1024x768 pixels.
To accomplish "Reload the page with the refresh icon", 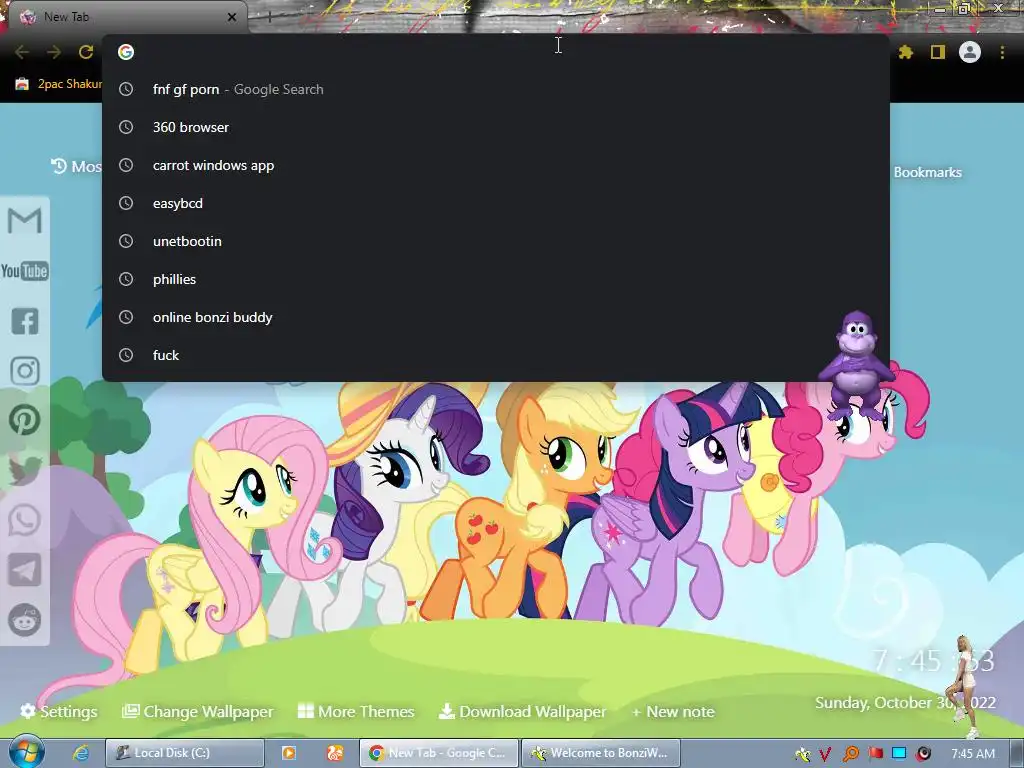I will [86, 52].
